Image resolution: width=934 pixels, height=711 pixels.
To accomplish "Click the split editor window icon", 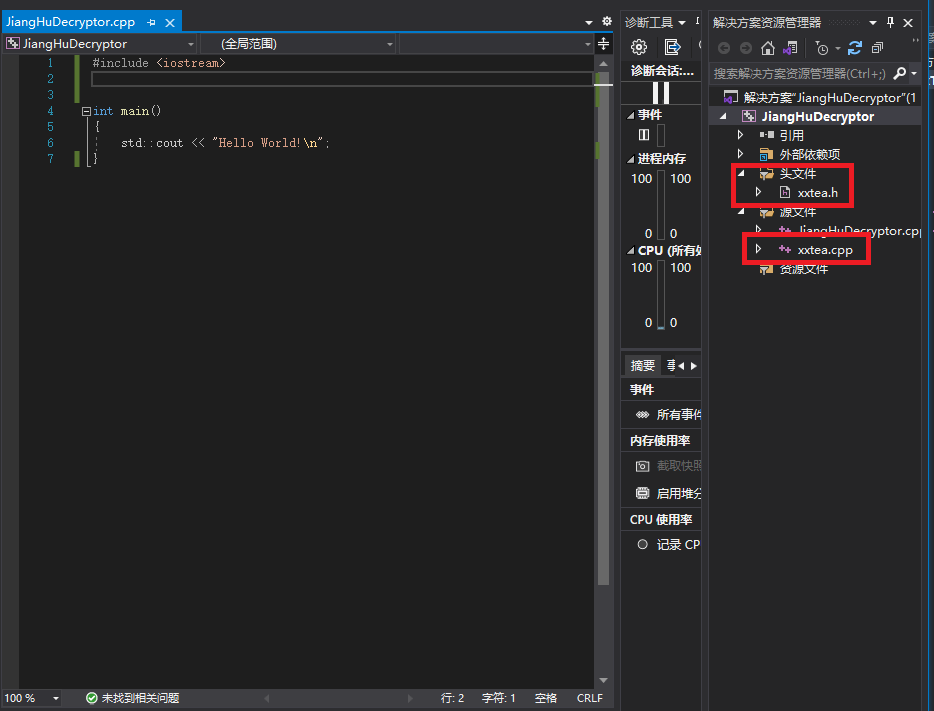I will (603, 43).
